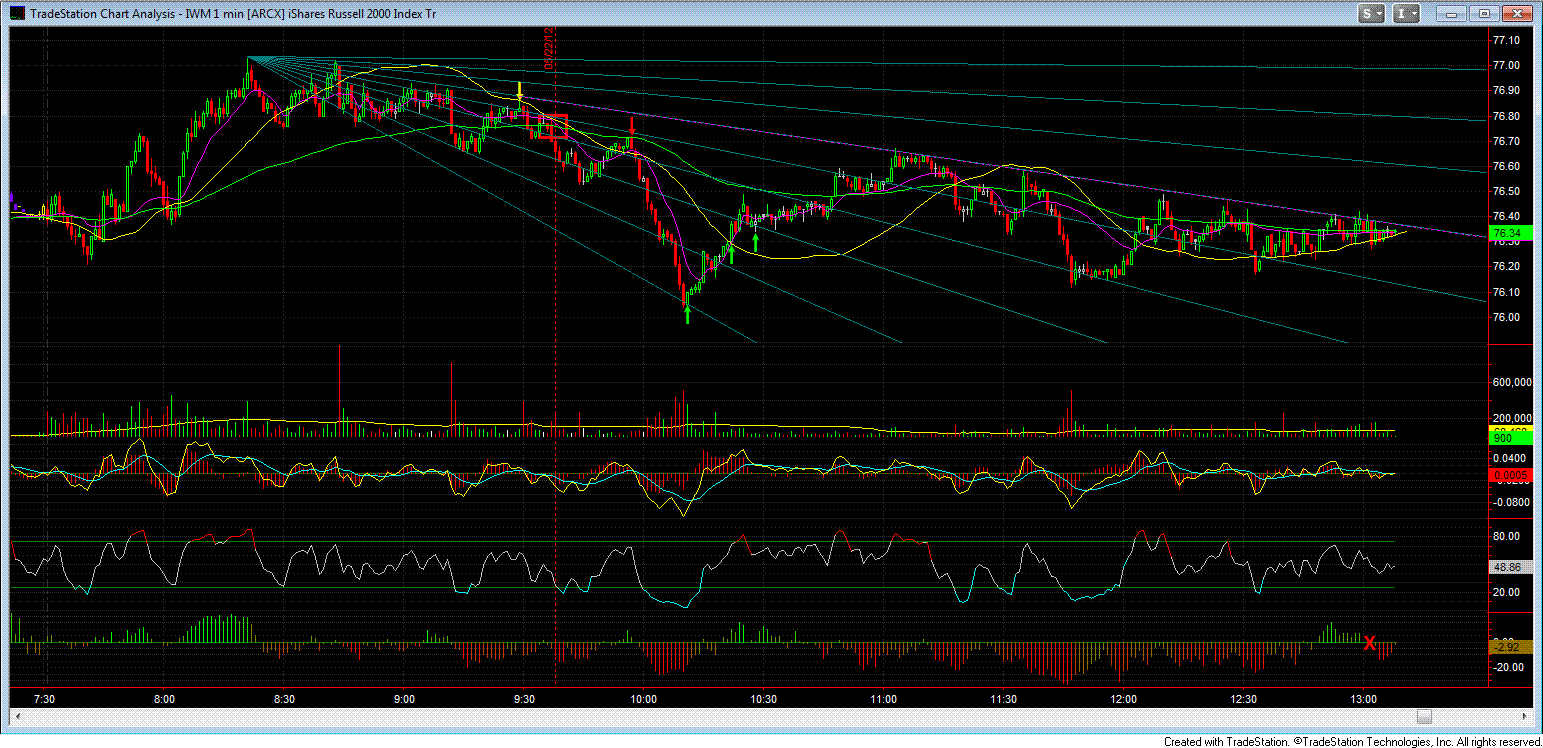Click the 20.00 oscillator axis label
Screen dimensions: 1543x748
1506,592
